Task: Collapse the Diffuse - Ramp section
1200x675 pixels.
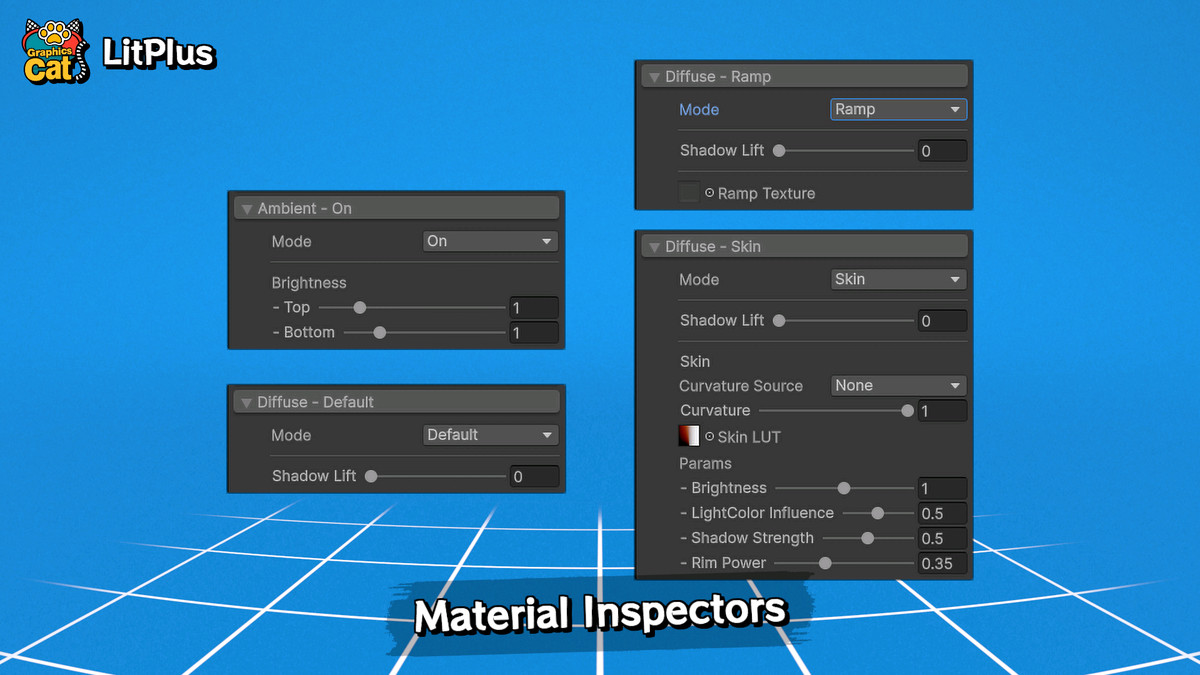Action: [655, 75]
